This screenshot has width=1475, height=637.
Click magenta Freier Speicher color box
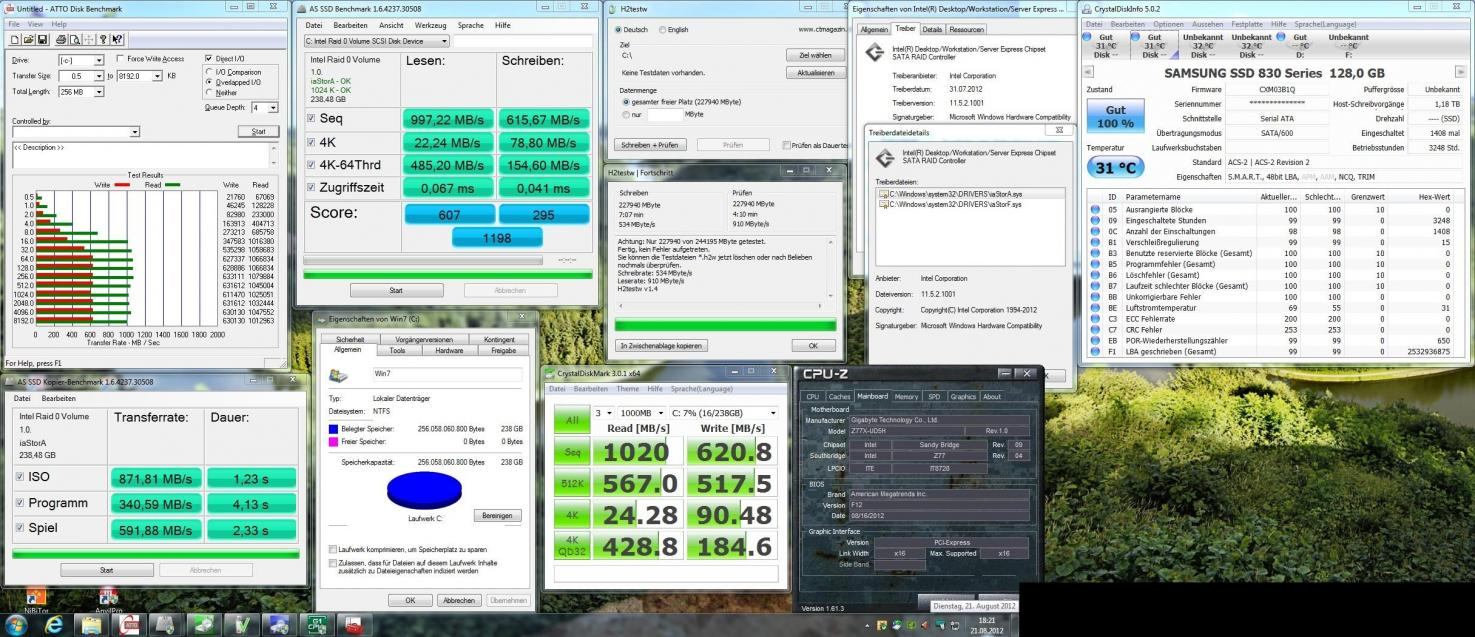pyautogui.click(x=333, y=442)
